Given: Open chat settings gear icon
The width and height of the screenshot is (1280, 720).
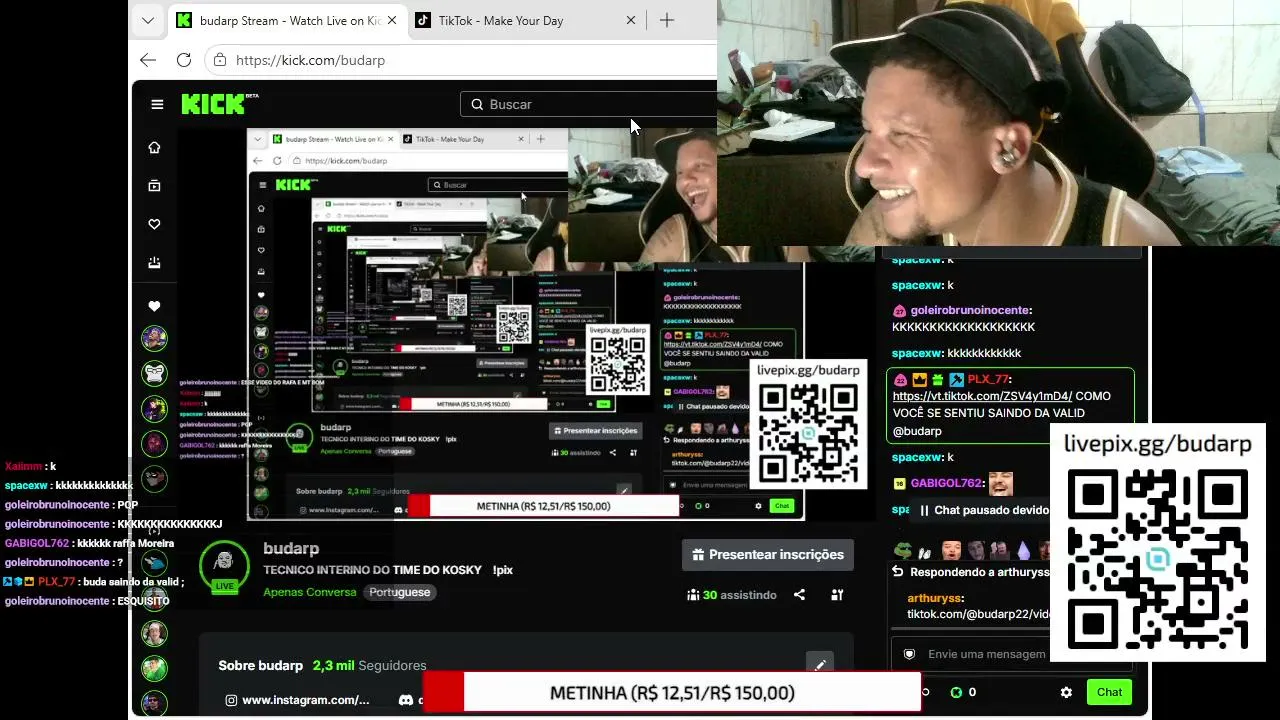Looking at the screenshot, I should pos(1066,692).
